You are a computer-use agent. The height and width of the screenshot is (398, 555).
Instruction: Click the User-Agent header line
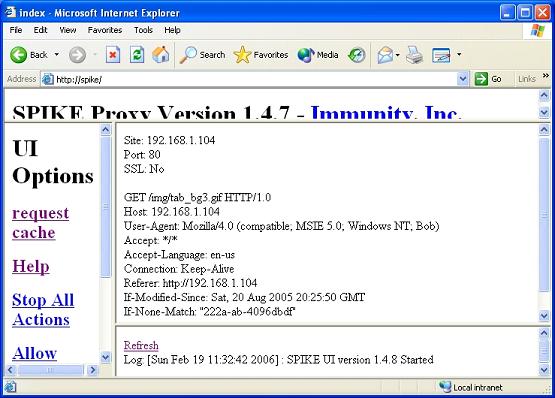click(281, 226)
